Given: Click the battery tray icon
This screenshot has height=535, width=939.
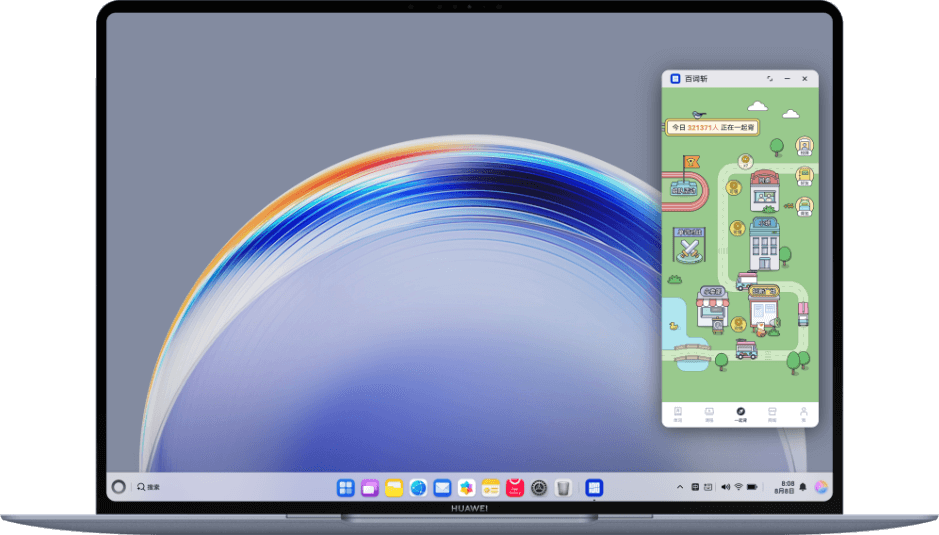Looking at the screenshot, I should click(752, 487).
